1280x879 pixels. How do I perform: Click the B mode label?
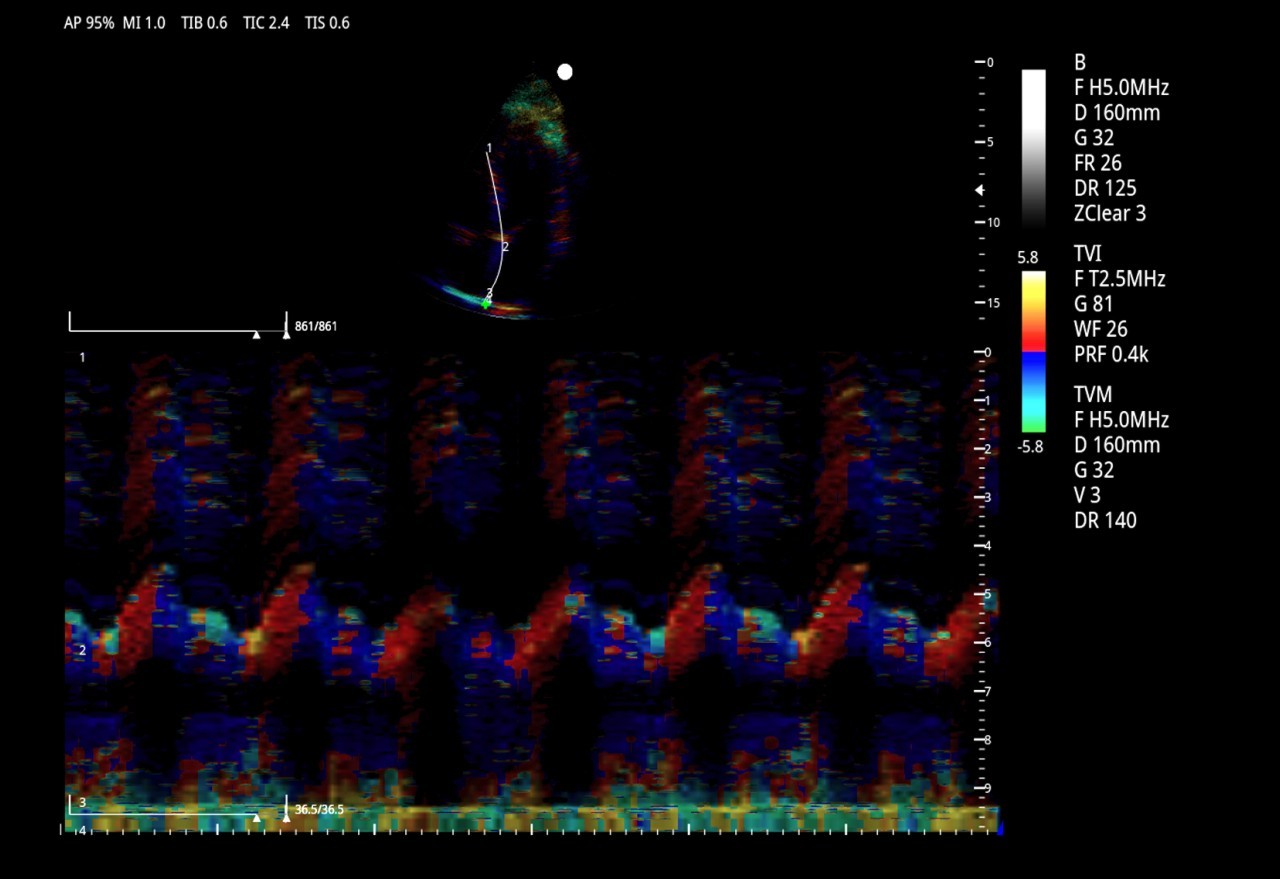pyautogui.click(x=1080, y=63)
